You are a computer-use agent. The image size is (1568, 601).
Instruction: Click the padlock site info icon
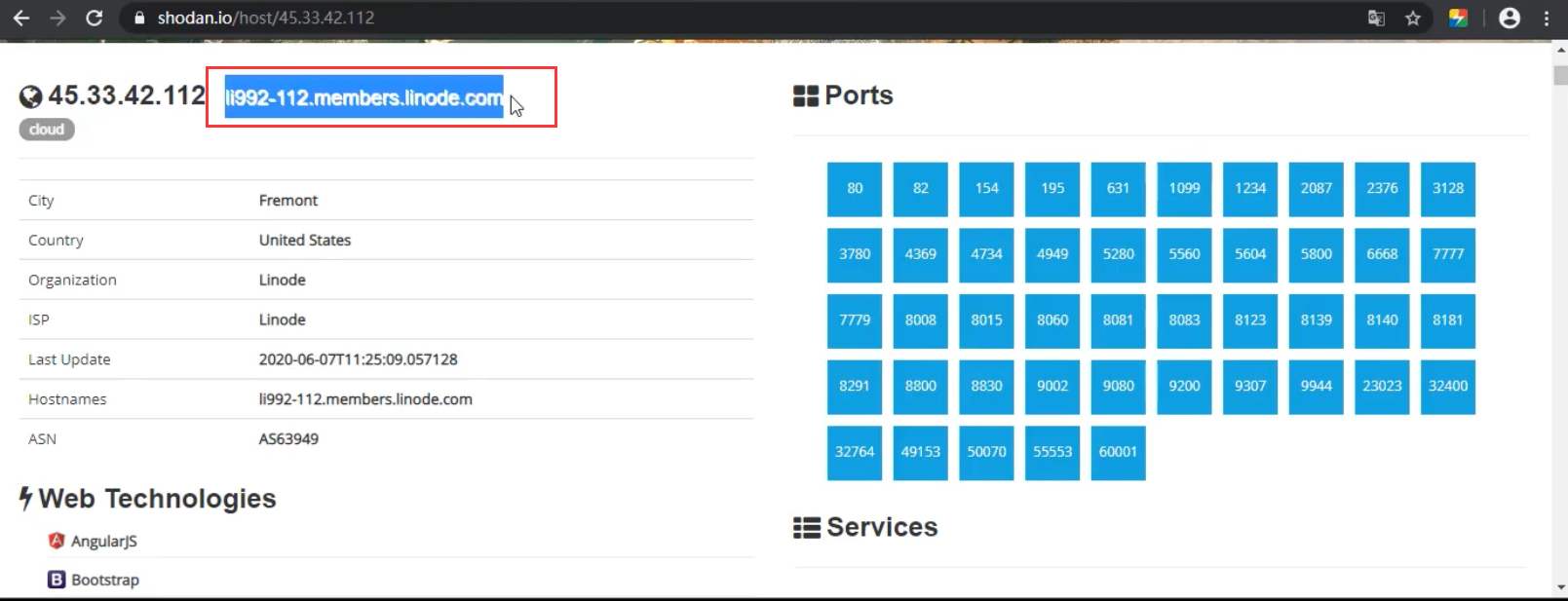click(139, 18)
